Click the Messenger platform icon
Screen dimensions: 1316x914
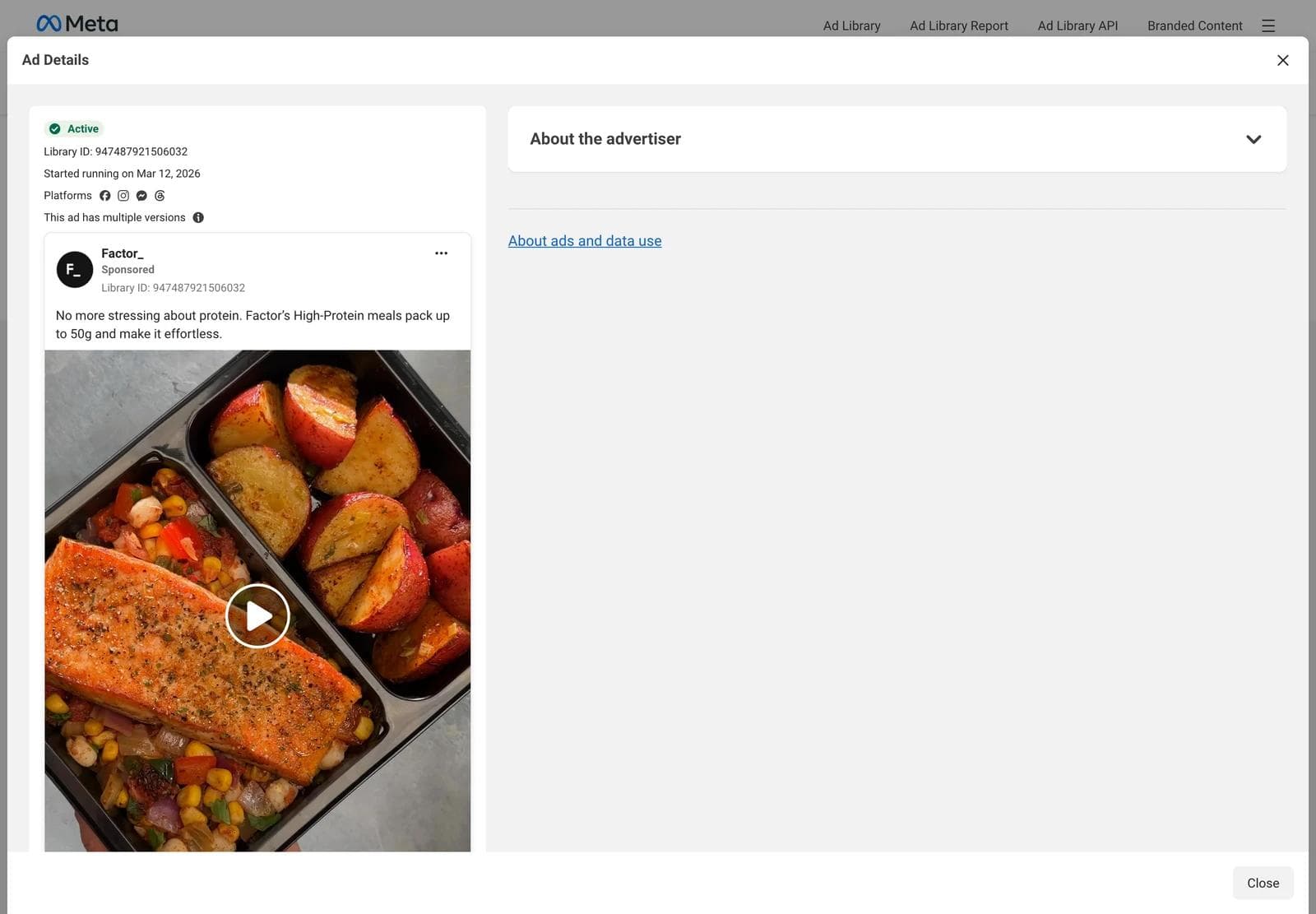(x=141, y=195)
